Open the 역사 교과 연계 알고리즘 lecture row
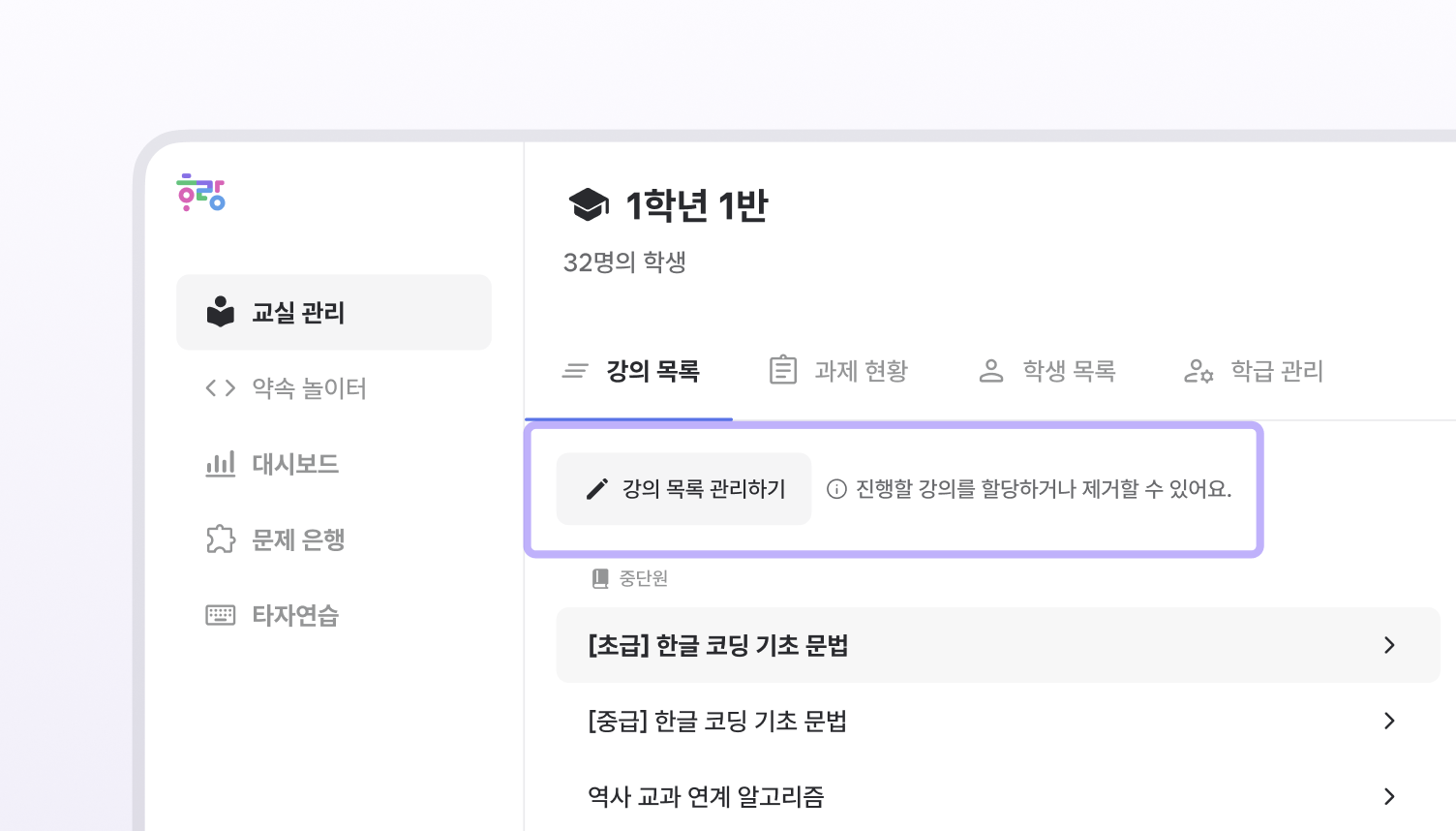 [707, 796]
